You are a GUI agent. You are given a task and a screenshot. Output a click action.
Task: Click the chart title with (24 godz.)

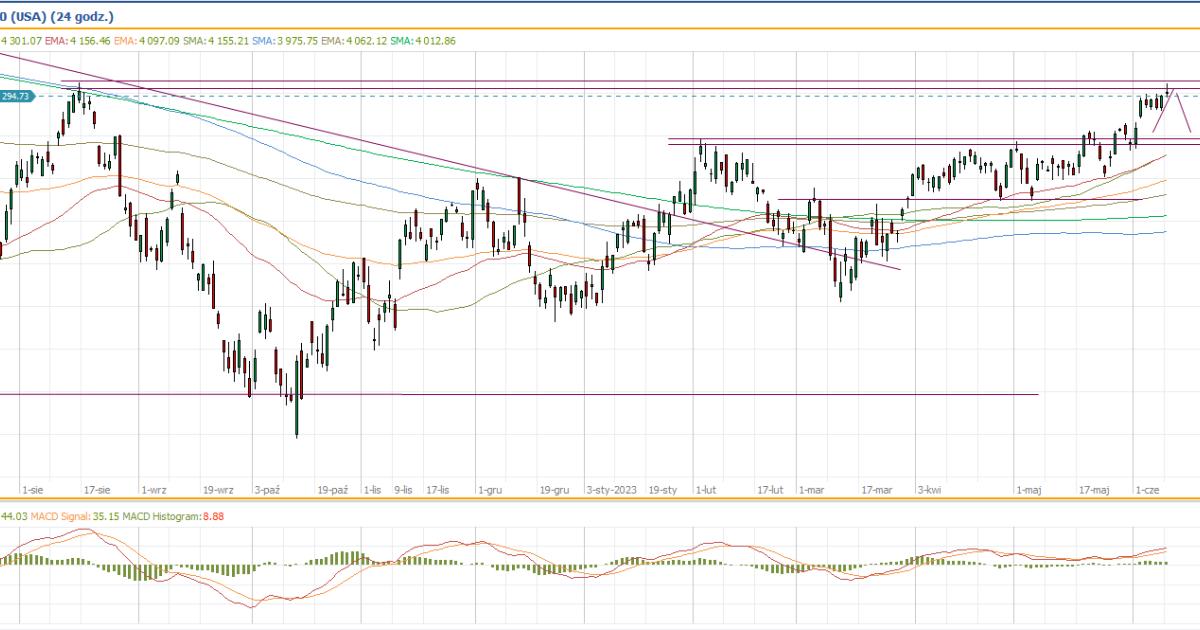pyautogui.click(x=56, y=17)
